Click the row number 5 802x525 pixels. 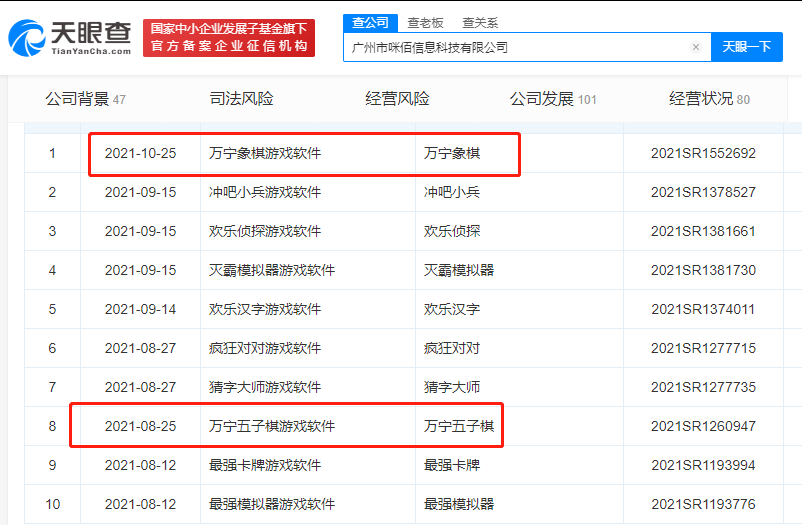[x=52, y=309]
